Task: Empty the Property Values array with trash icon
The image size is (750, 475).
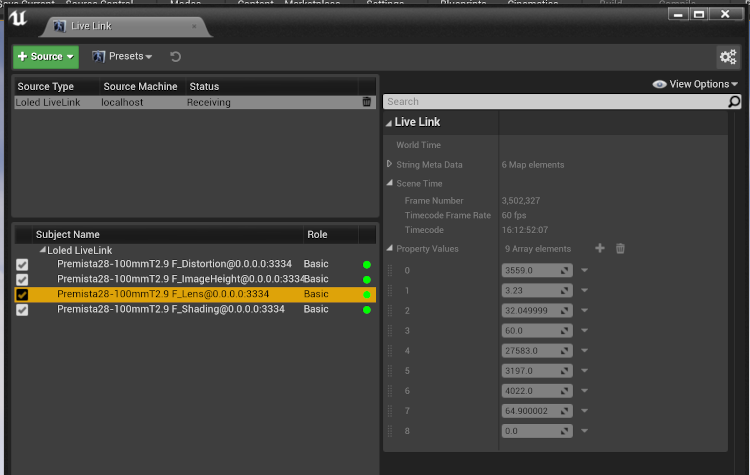Action: (x=620, y=249)
